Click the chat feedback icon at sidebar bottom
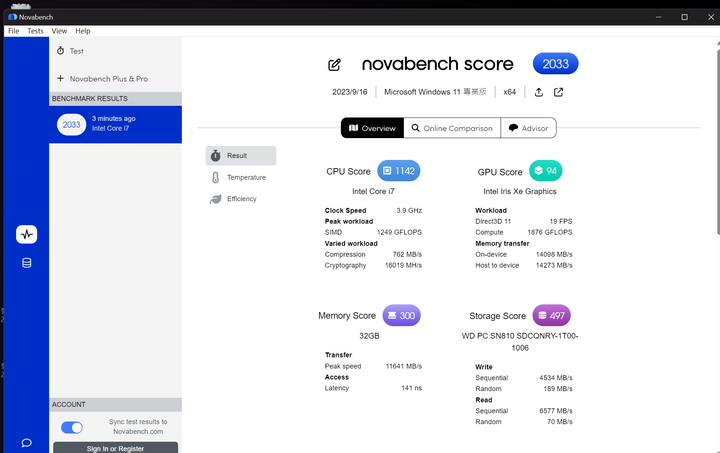This screenshot has width=720, height=453. click(27, 443)
